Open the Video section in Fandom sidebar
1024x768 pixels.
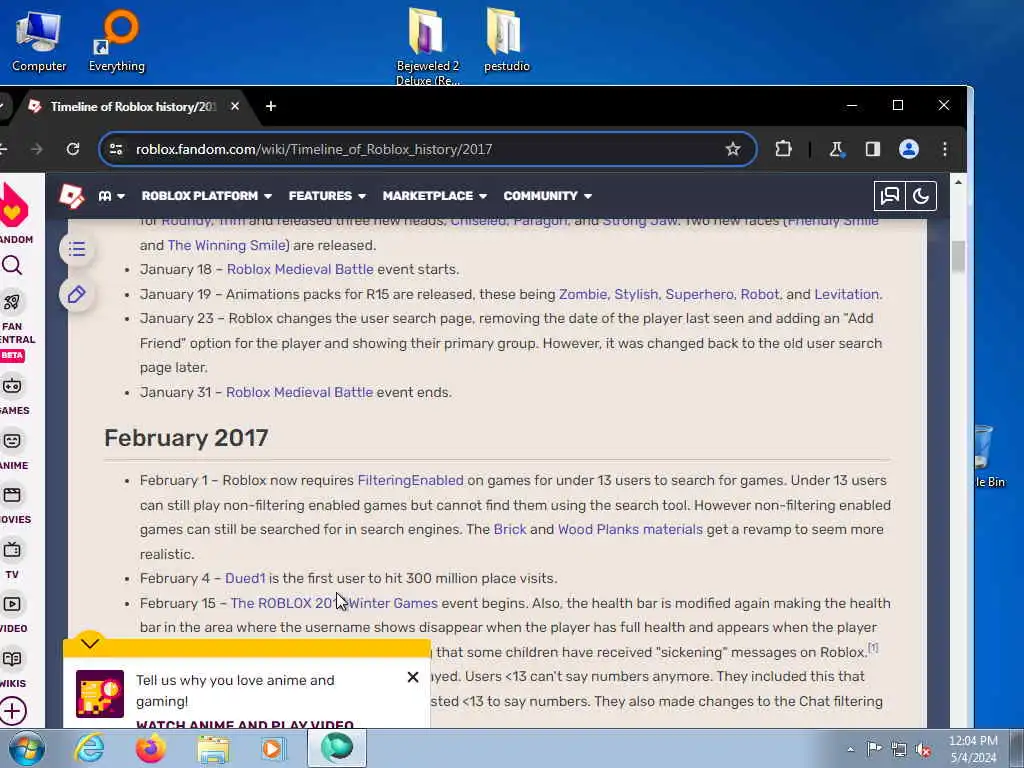(13, 614)
